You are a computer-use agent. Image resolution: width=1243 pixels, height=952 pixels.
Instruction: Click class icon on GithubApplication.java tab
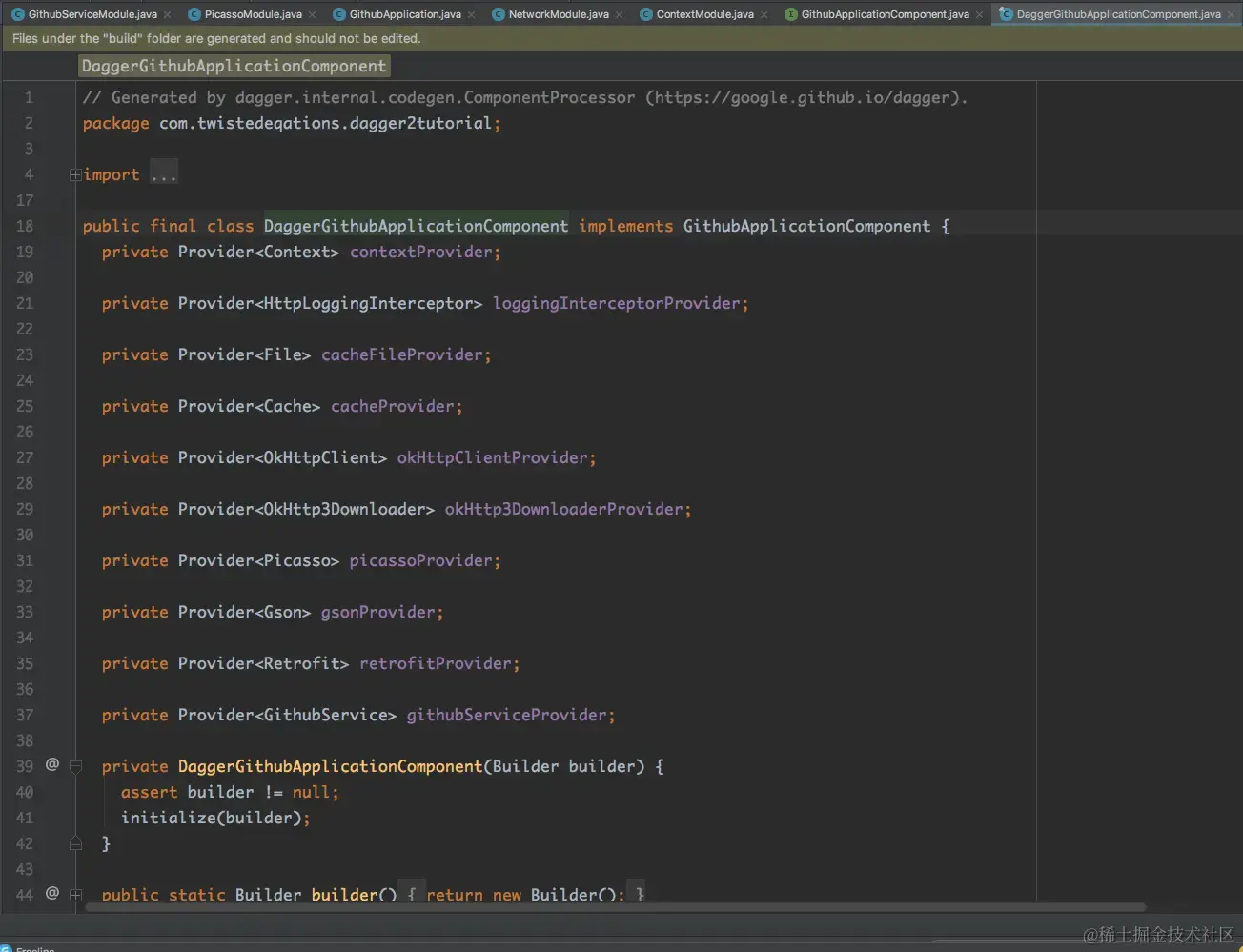[339, 14]
